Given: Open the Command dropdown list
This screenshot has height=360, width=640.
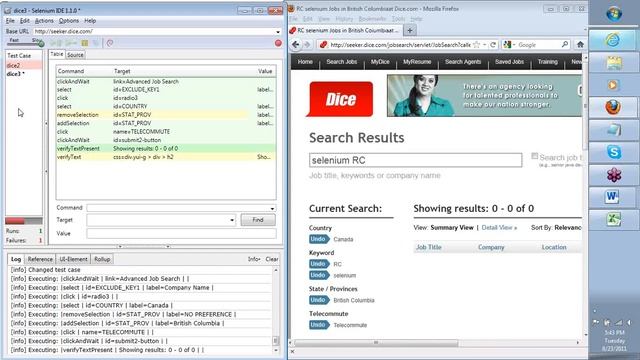Looking at the screenshot, I should pyautogui.click(x=272, y=208).
